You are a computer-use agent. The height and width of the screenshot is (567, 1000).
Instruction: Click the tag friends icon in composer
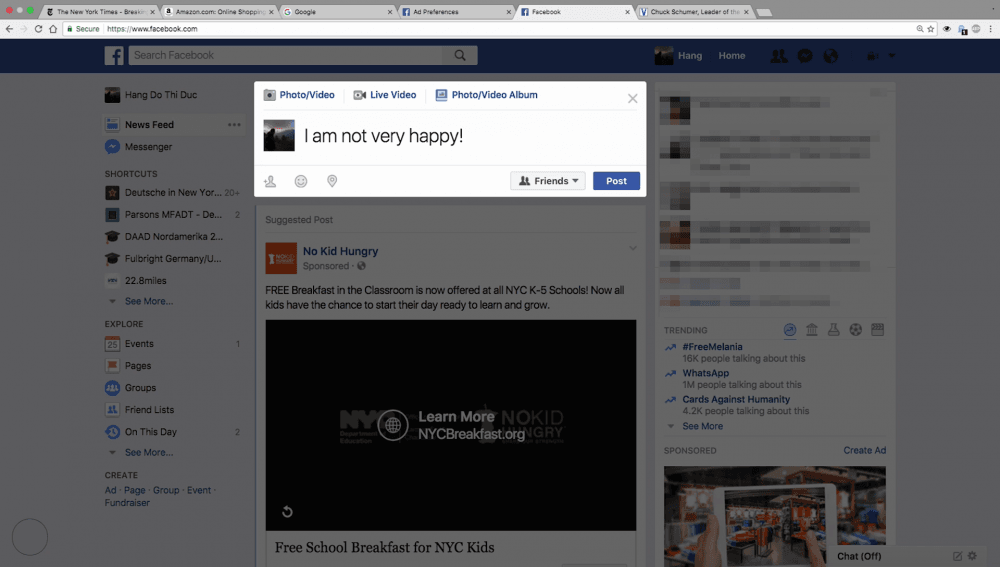[270, 181]
